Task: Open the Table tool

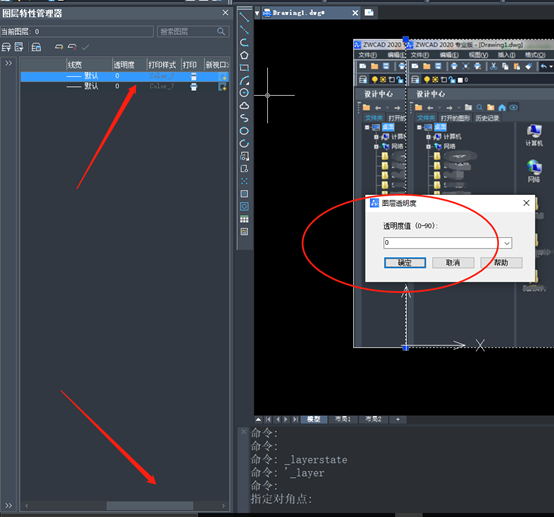Action: (x=244, y=219)
